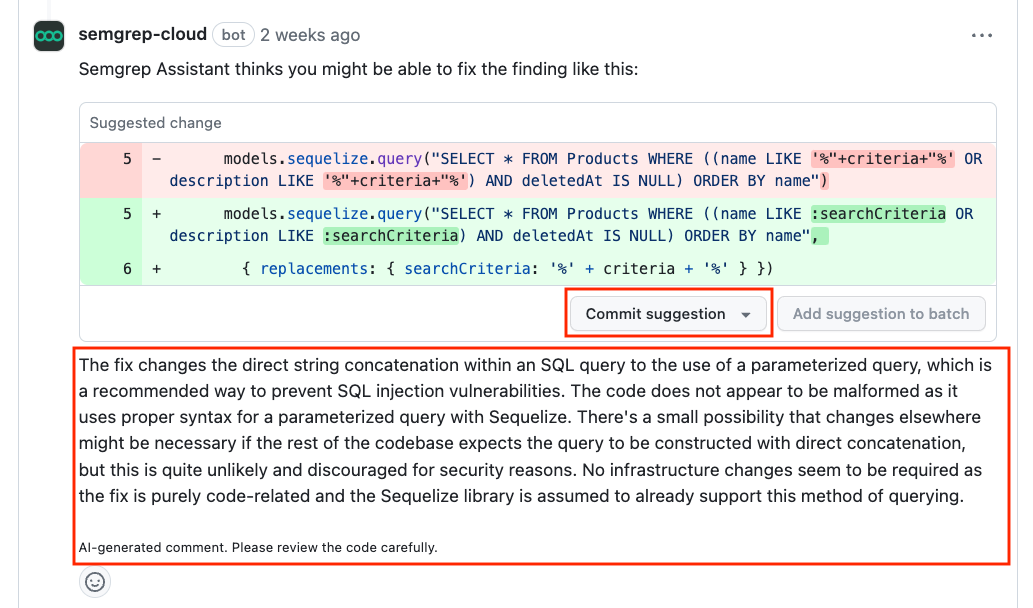Open the 2 weeks ago timestamp link
1033x608 pixels.
(x=310, y=34)
